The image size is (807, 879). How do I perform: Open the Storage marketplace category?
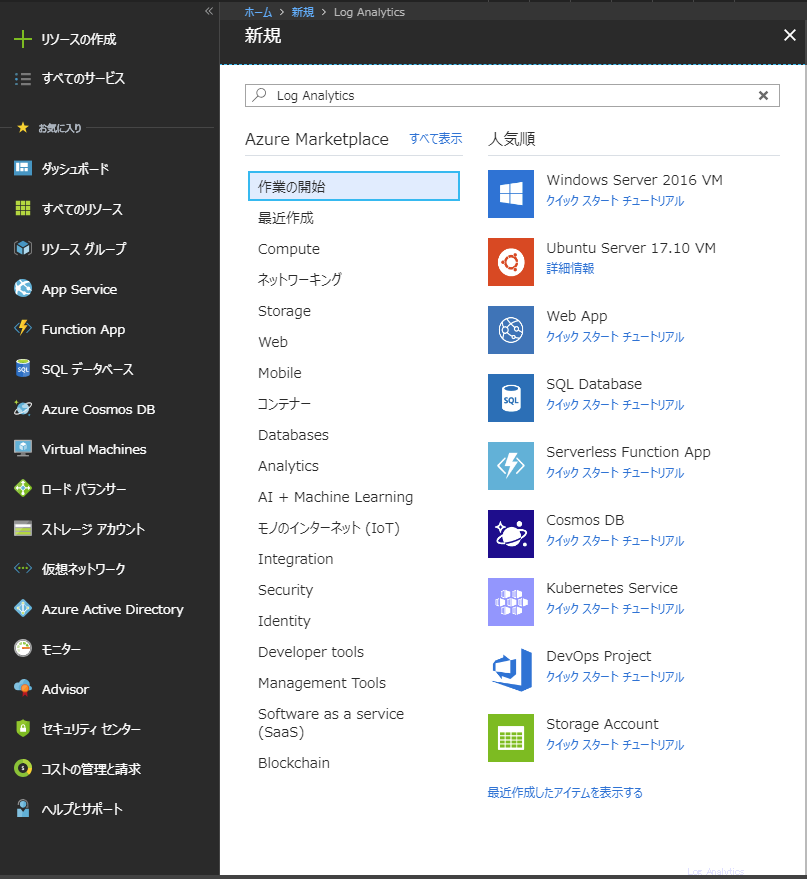pos(284,311)
